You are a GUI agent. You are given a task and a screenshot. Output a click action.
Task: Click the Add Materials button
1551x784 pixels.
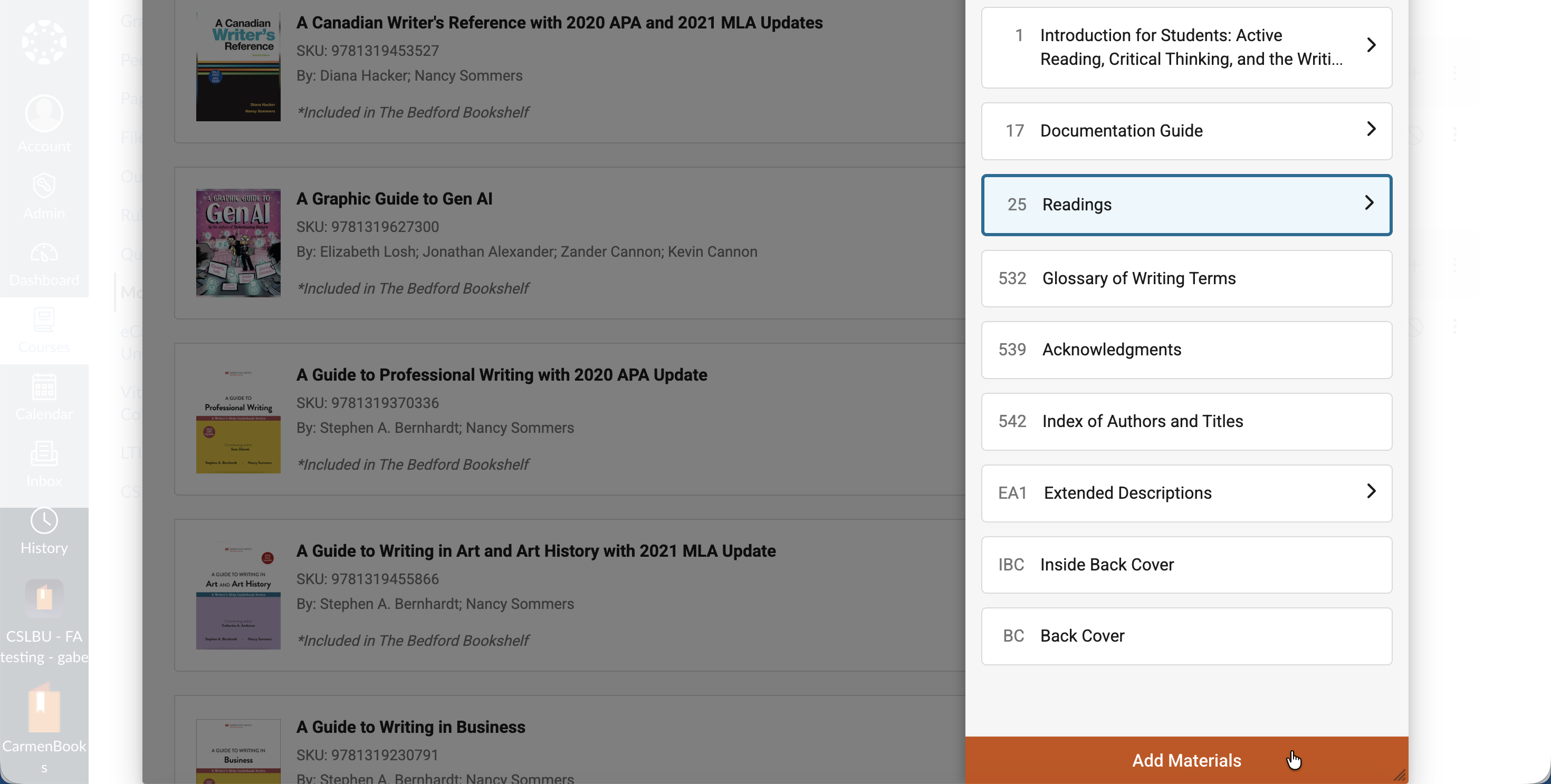pyautogui.click(x=1186, y=760)
